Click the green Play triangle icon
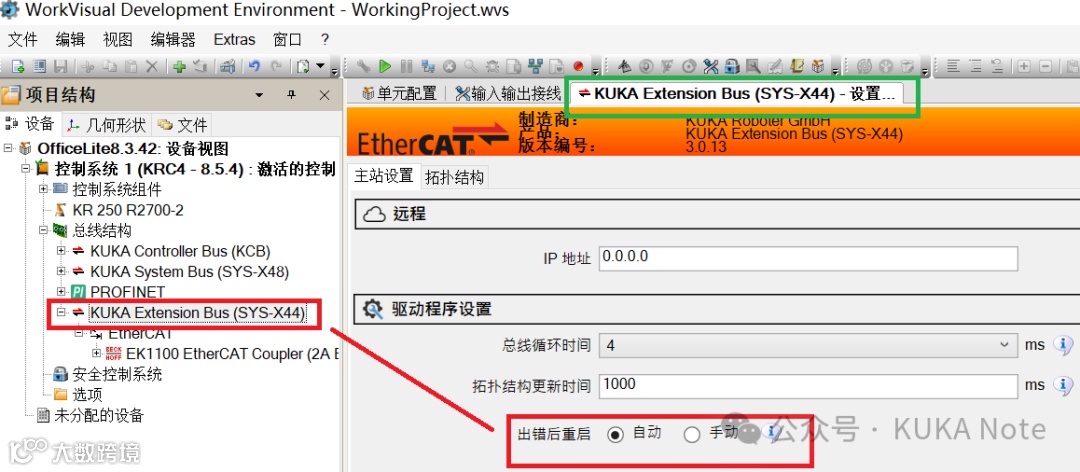Viewport: 1080px width, 472px height. pos(384,67)
